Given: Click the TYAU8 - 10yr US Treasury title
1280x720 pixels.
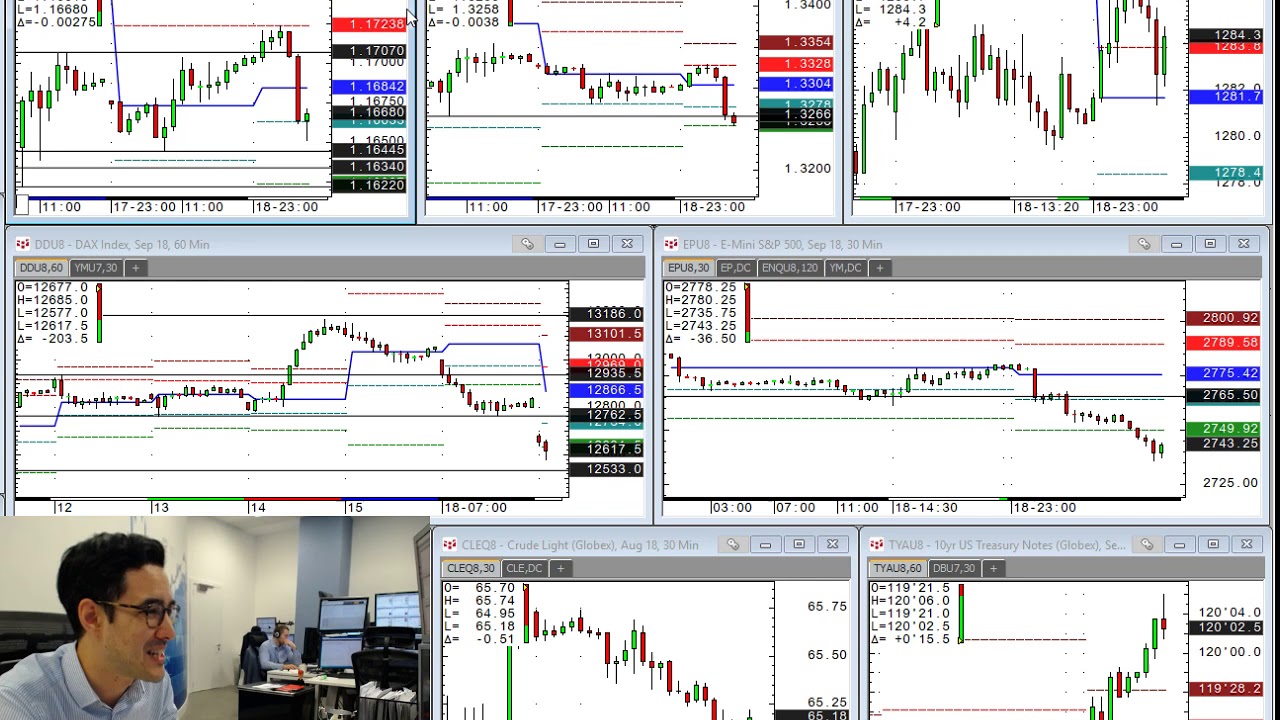Looking at the screenshot, I should click(1007, 544).
